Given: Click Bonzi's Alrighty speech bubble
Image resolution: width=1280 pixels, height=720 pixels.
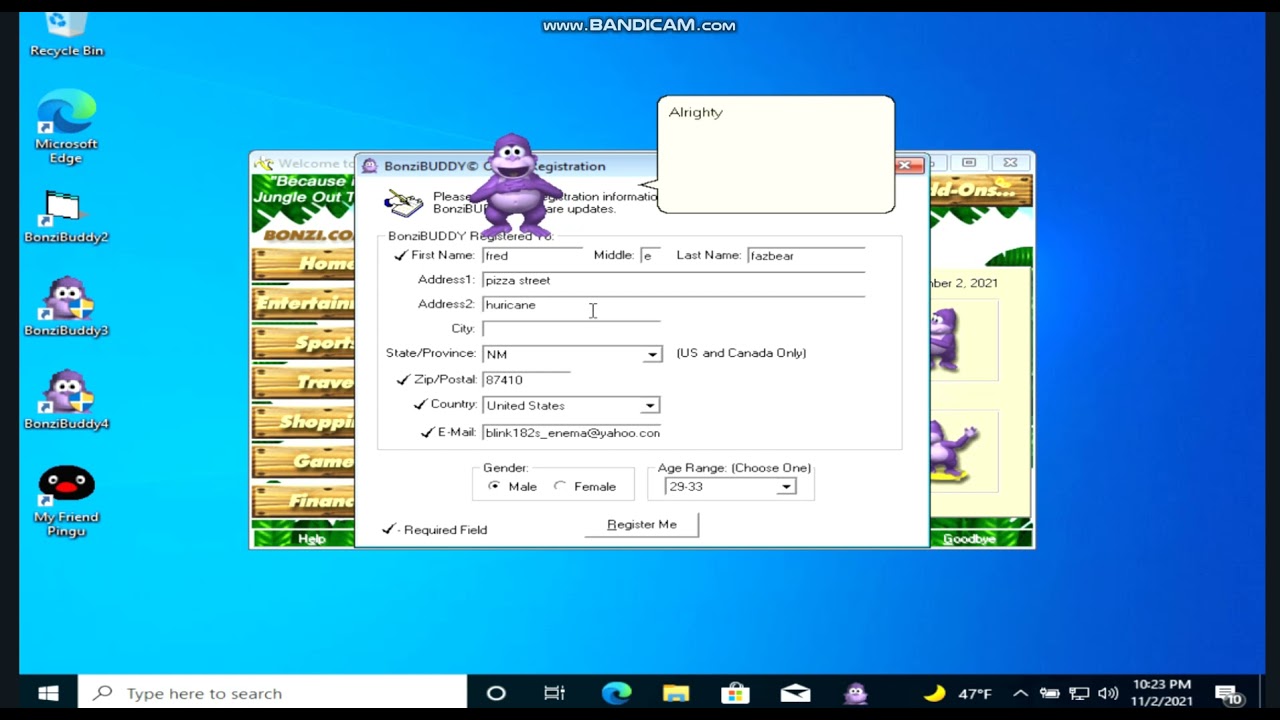Looking at the screenshot, I should pyautogui.click(x=776, y=154).
